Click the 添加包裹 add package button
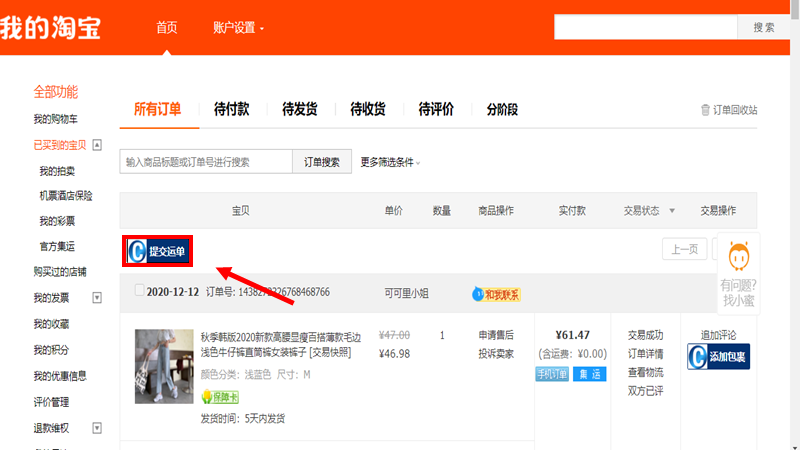Viewport: 800px width, 450px height. tap(718, 357)
